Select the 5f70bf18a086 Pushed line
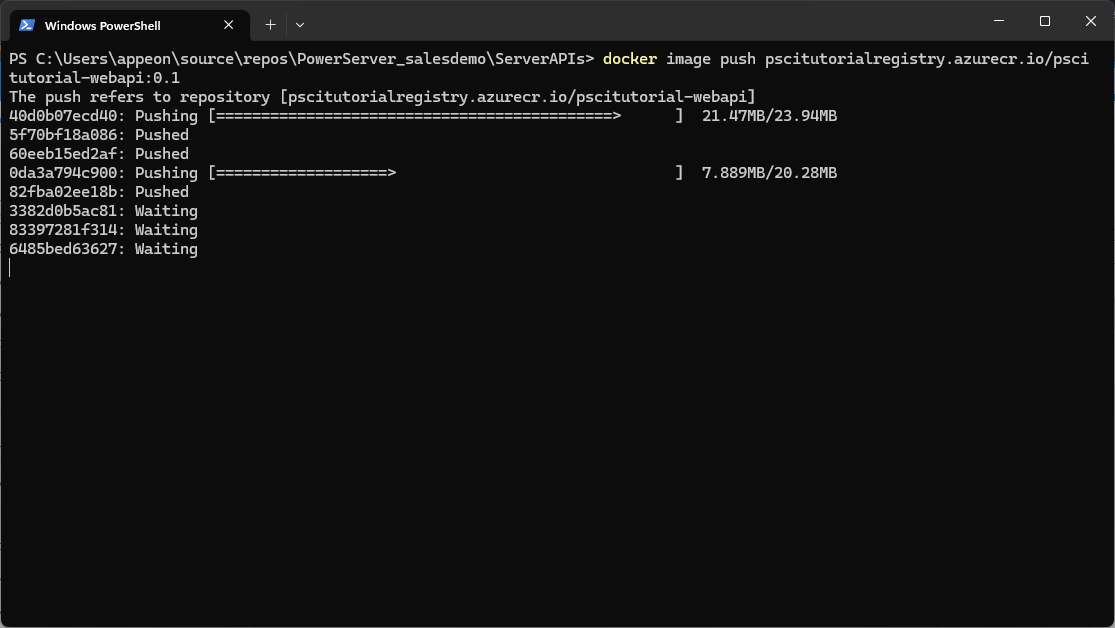Viewport: 1115px width, 628px height. pos(98,134)
